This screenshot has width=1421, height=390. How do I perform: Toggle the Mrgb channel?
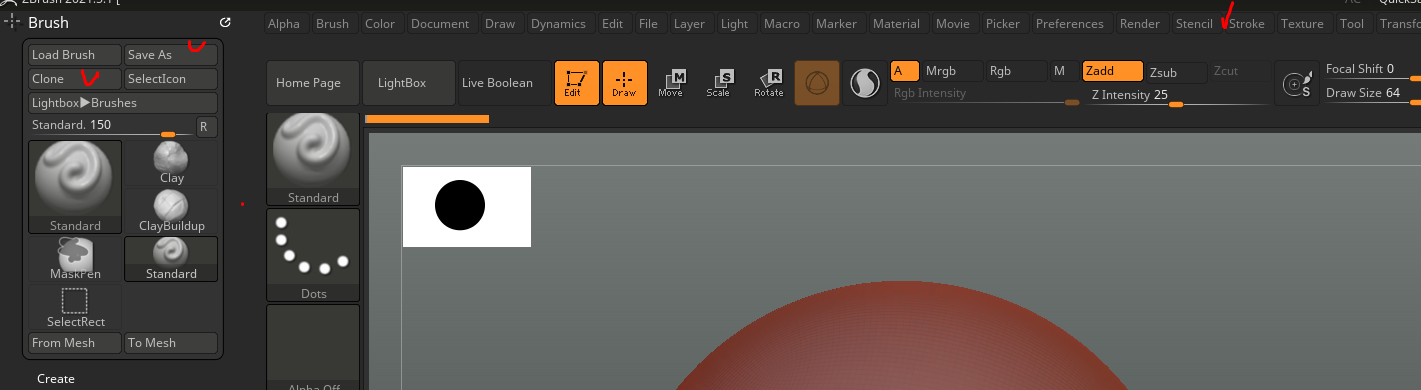pyautogui.click(x=951, y=71)
